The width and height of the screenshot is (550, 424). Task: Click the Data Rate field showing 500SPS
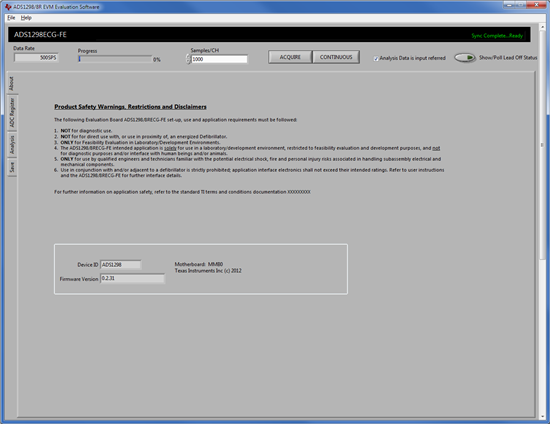click(36, 58)
